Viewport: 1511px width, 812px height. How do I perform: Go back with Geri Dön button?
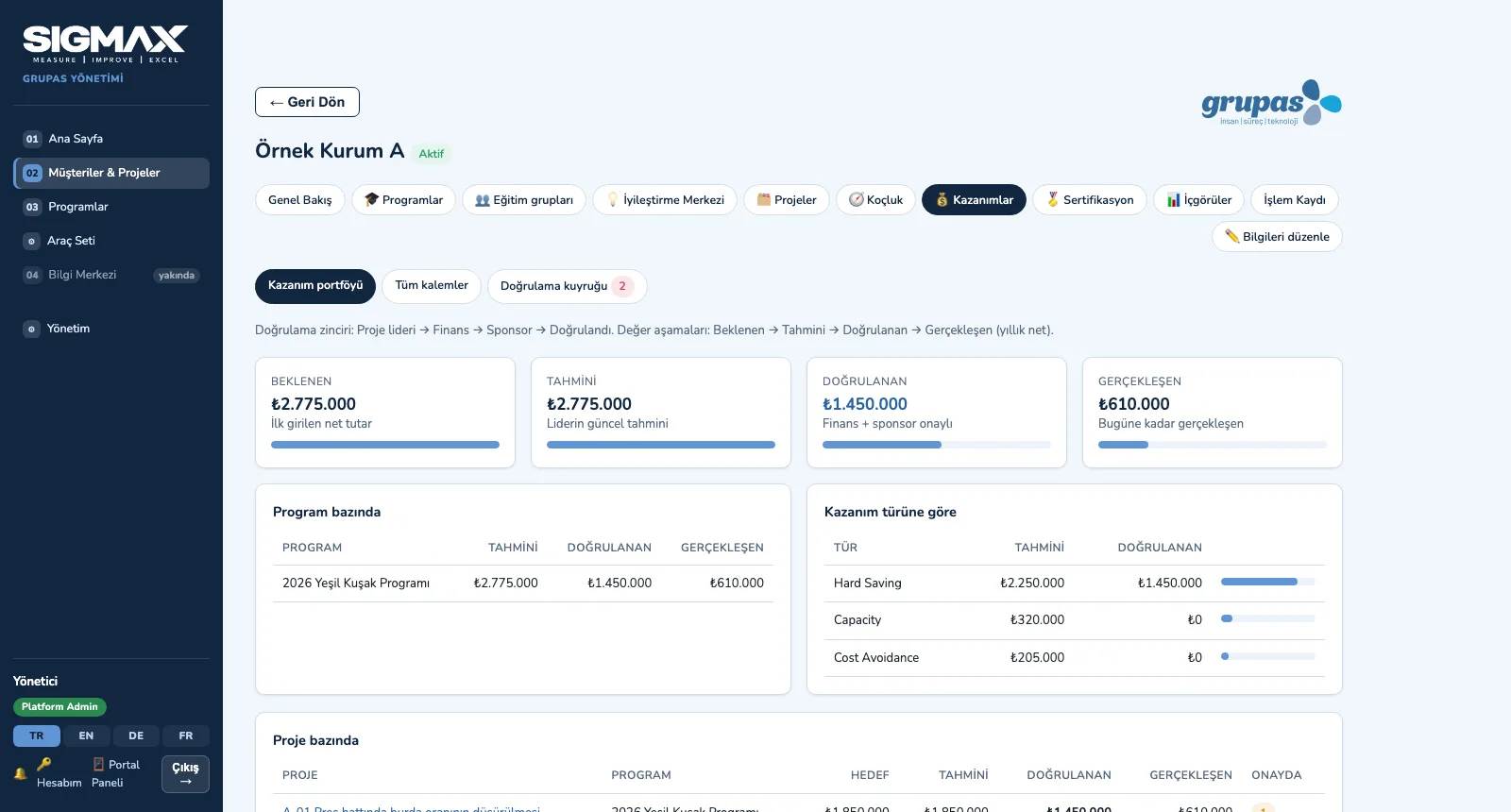point(307,102)
